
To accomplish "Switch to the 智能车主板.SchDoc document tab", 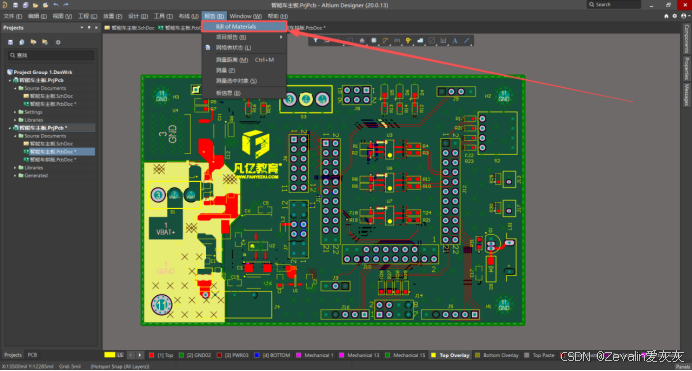I will [x=130, y=28].
